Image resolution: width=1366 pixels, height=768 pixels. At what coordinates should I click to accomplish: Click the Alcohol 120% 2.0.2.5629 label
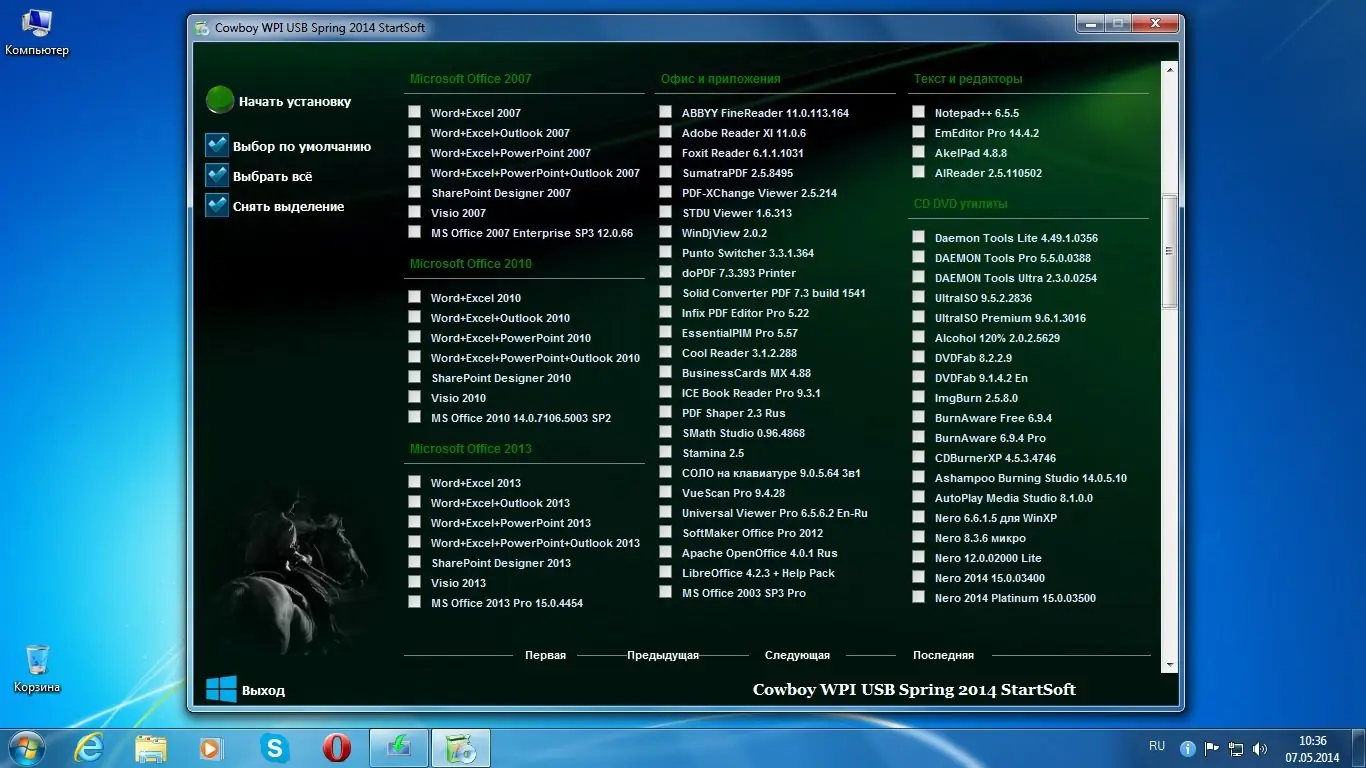point(997,338)
